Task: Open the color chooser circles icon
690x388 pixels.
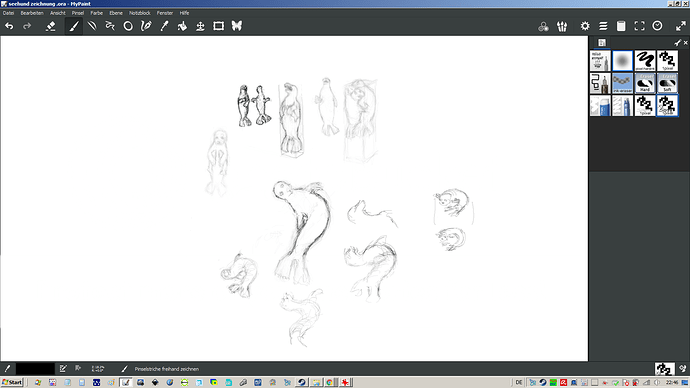Action: (x=543, y=26)
